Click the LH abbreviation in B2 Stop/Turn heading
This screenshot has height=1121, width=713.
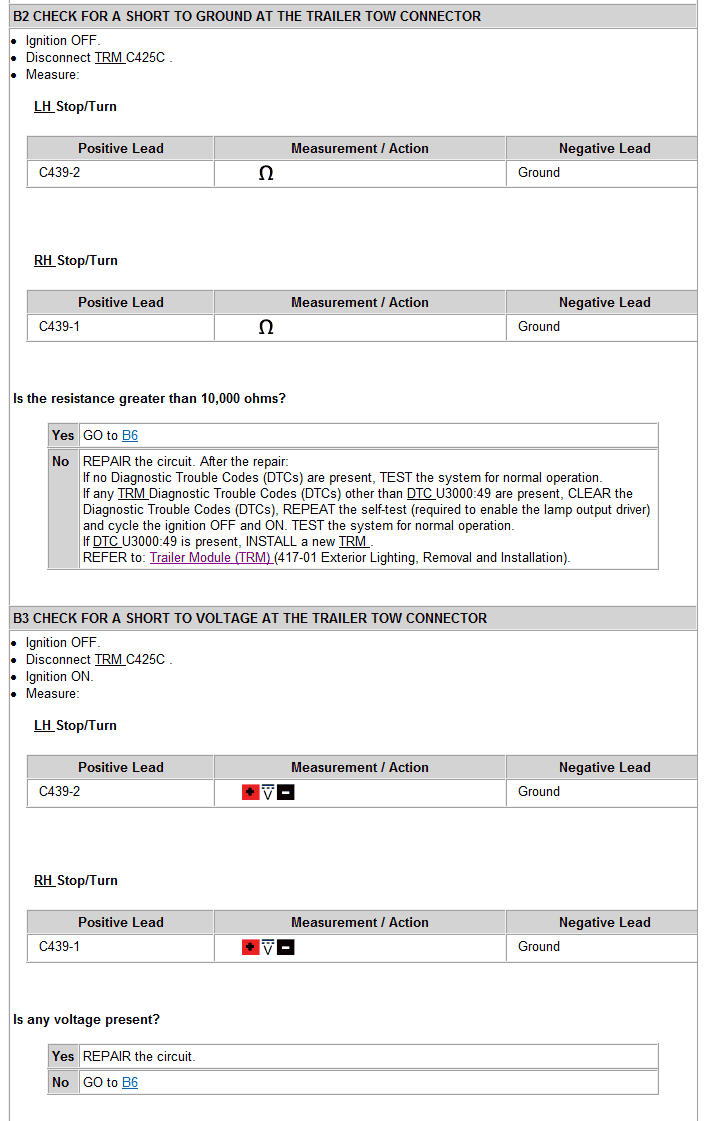(x=43, y=107)
